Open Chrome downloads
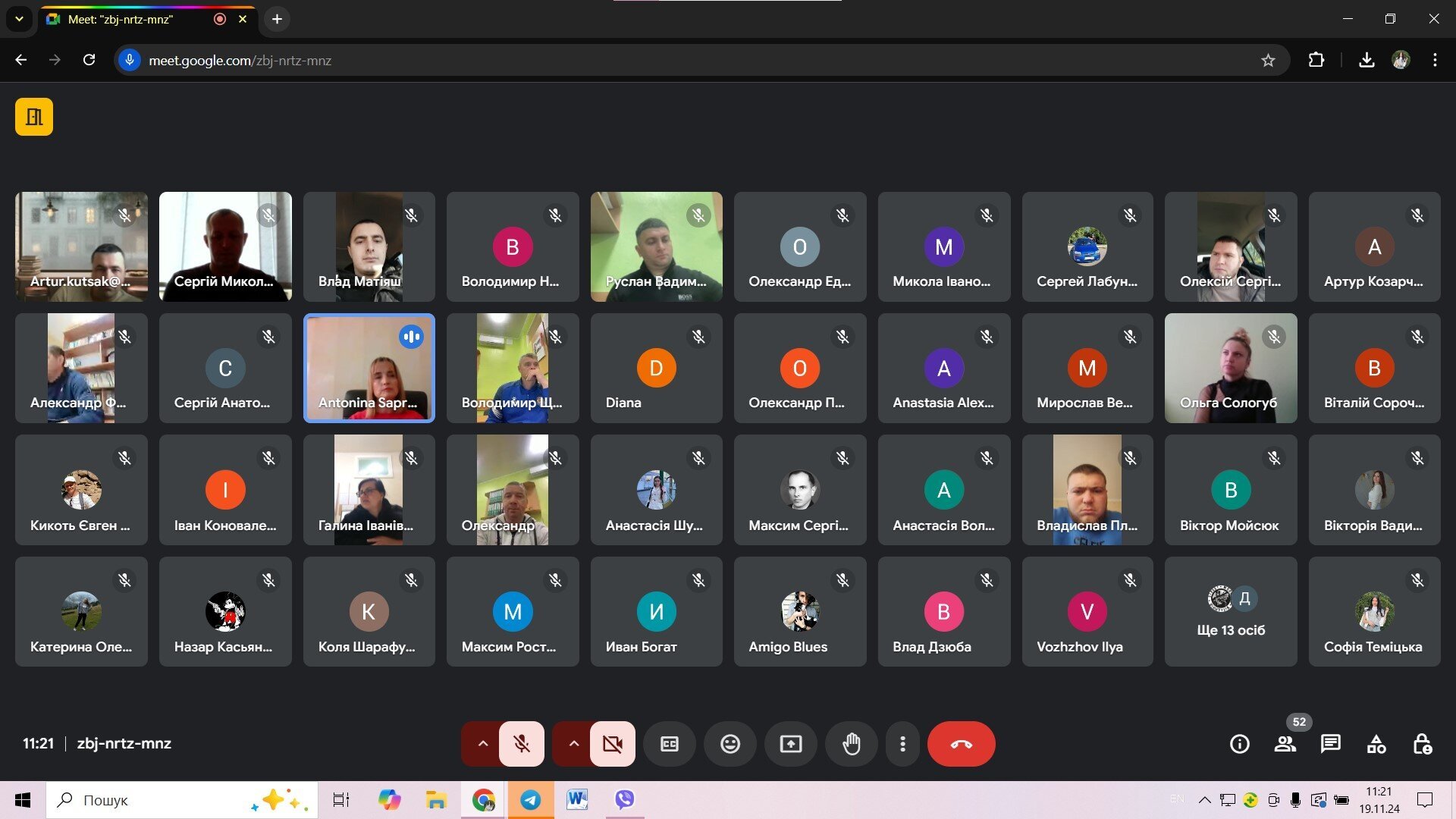 [1367, 61]
